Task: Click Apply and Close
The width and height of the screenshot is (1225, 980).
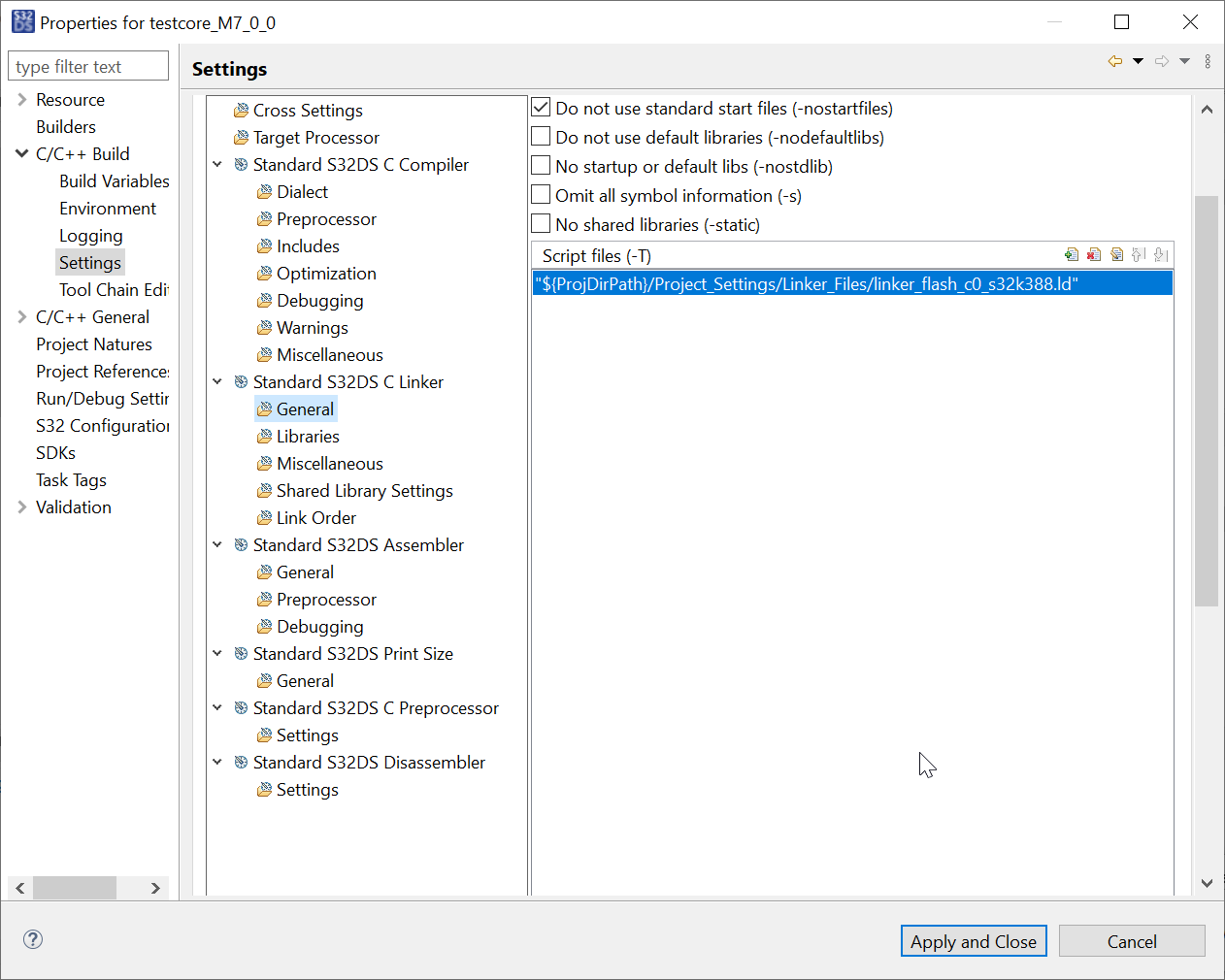Action: (x=974, y=940)
